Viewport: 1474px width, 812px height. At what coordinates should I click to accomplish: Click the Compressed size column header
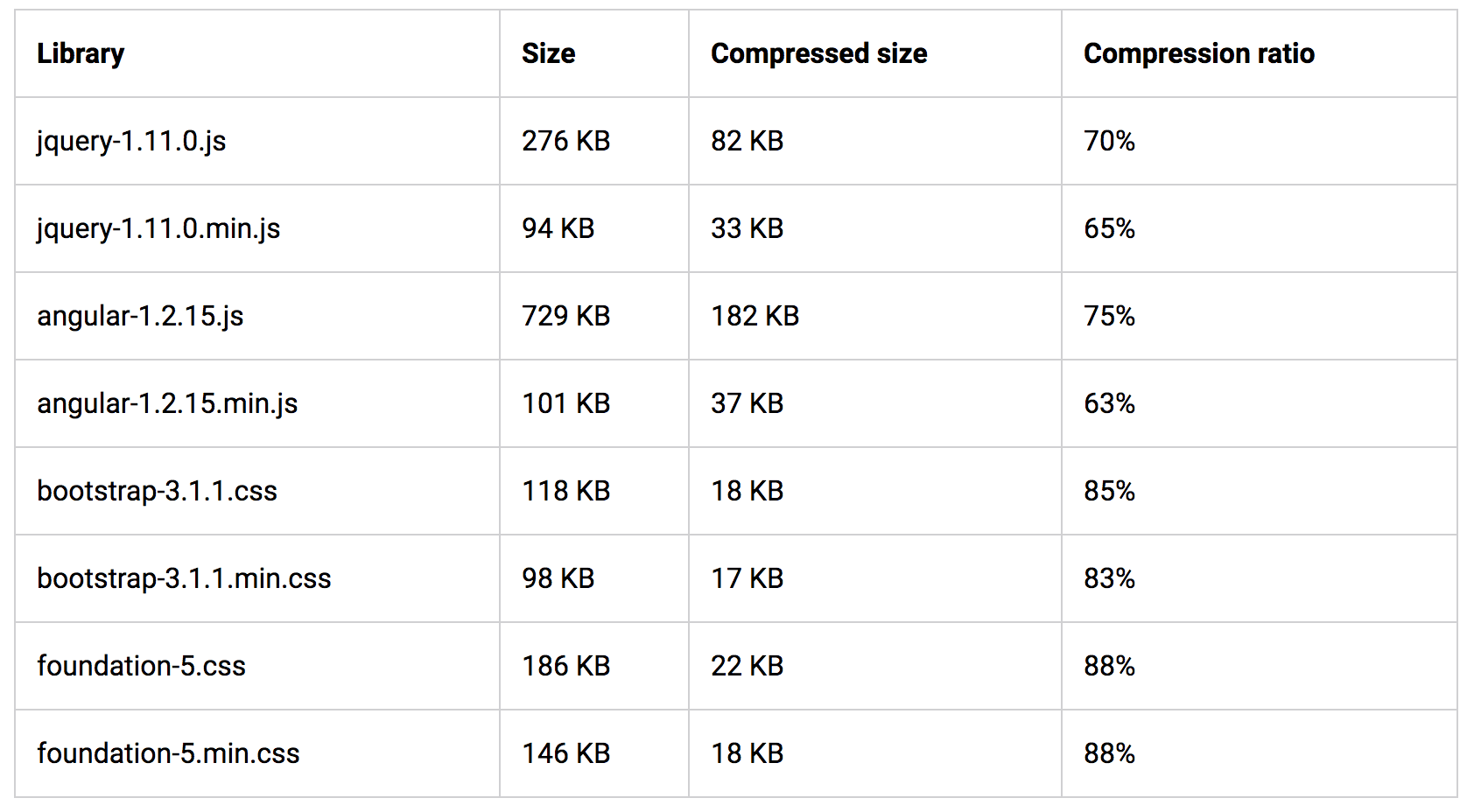818,53
